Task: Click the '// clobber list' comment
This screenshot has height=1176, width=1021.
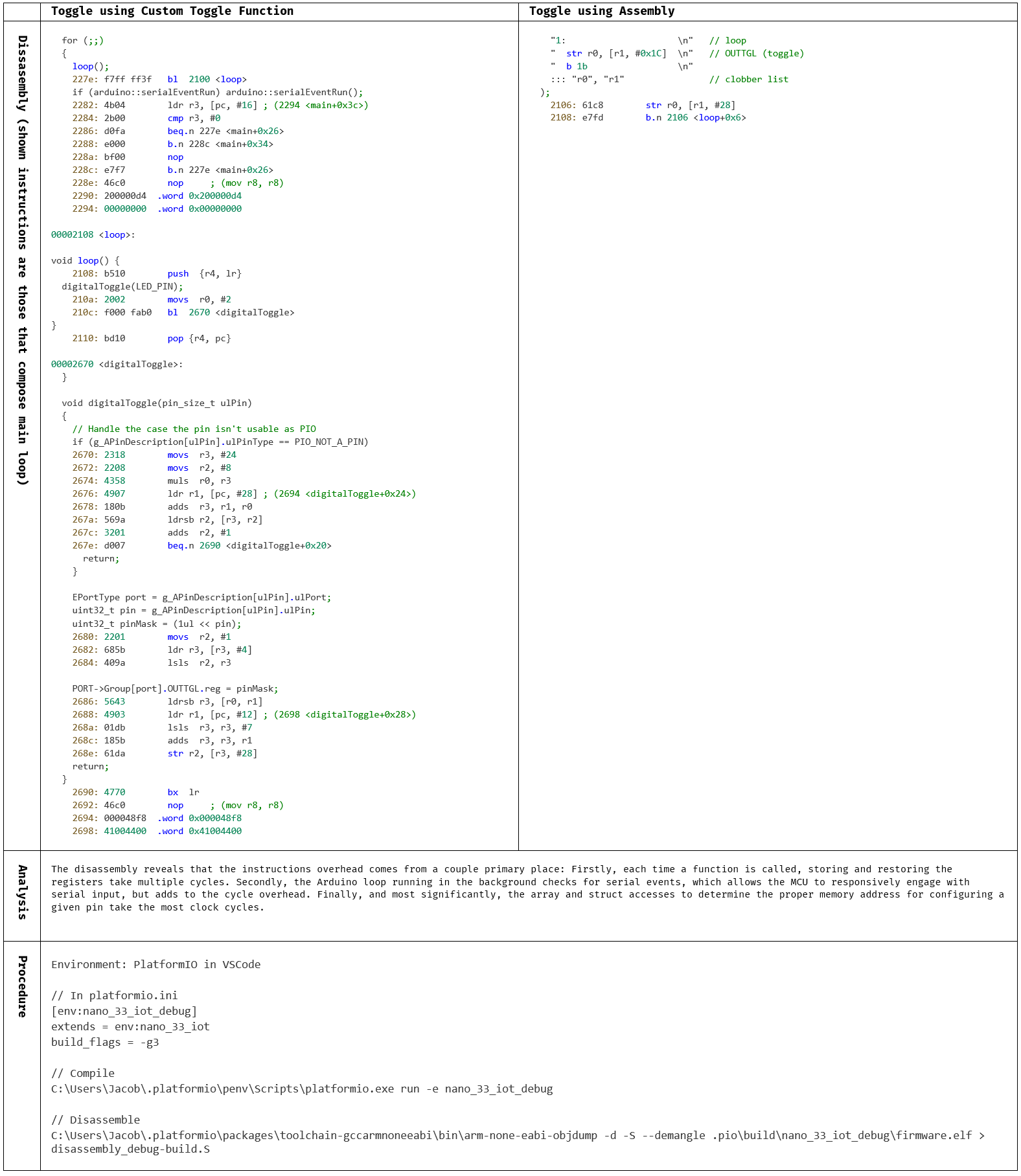Action: point(748,80)
